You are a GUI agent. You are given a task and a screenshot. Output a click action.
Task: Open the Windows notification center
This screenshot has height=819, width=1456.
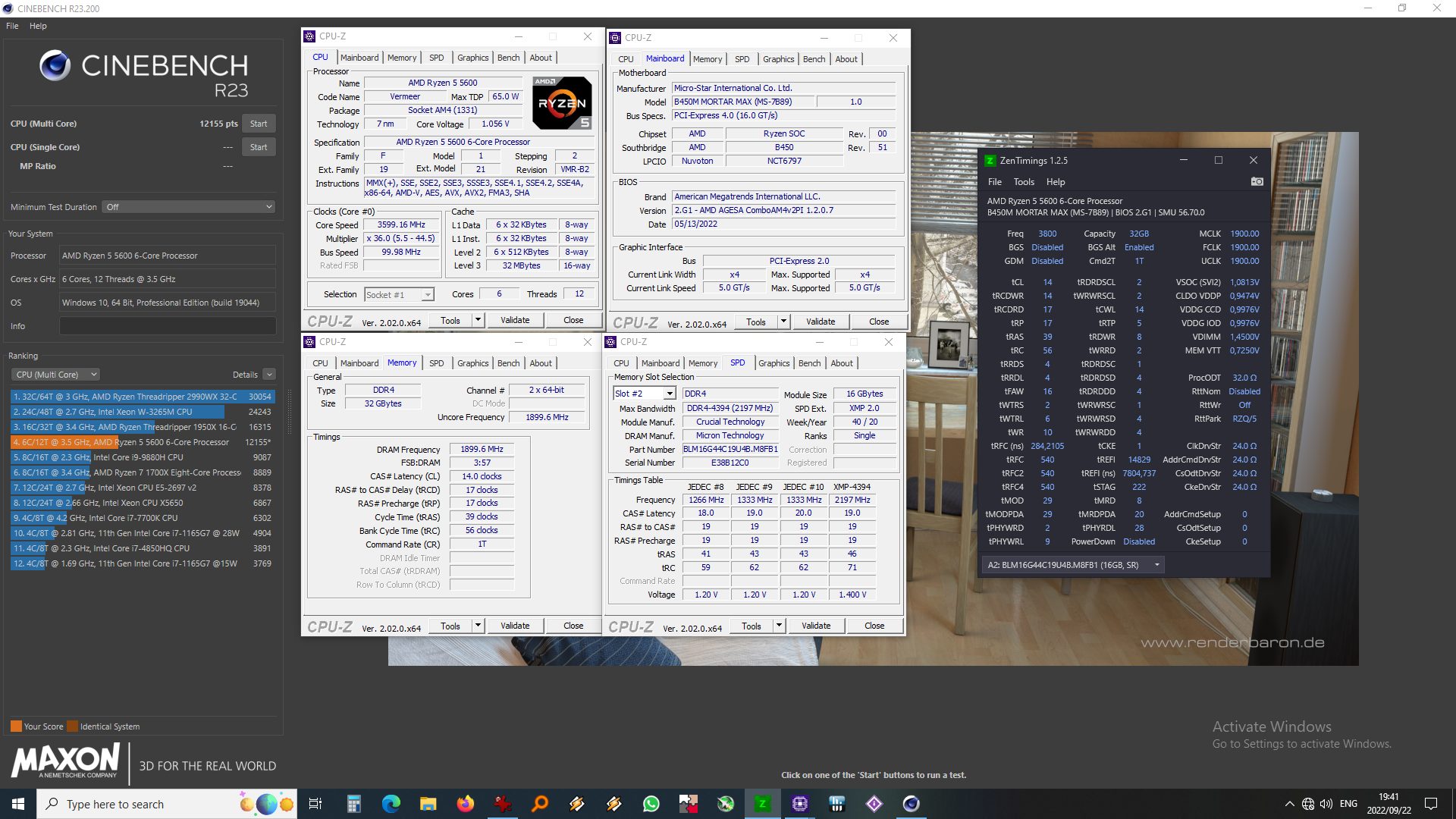tap(1431, 804)
